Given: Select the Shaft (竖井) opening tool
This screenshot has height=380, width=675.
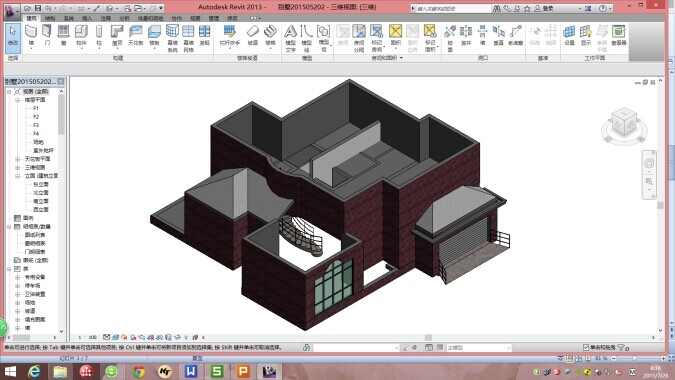Looking at the screenshot, I should pyautogui.click(x=466, y=35).
